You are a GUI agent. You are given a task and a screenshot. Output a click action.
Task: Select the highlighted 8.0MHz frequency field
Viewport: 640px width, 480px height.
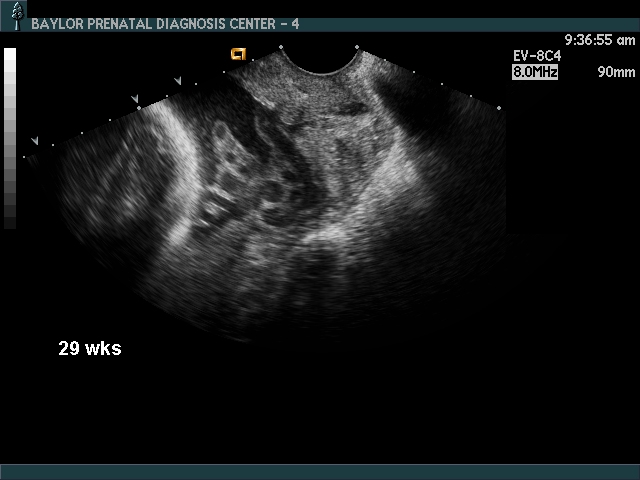(535, 72)
